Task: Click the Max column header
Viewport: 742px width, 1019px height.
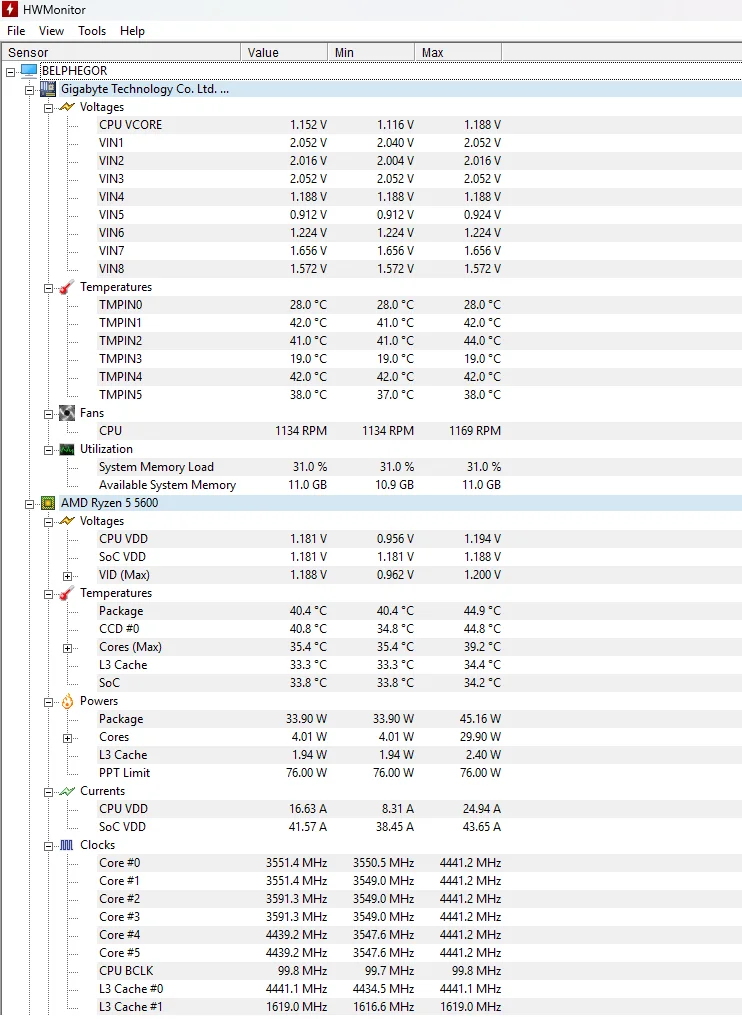Action: (458, 53)
